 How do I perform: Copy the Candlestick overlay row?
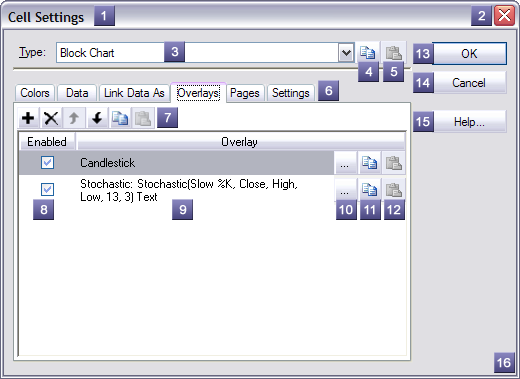pyautogui.click(x=369, y=163)
